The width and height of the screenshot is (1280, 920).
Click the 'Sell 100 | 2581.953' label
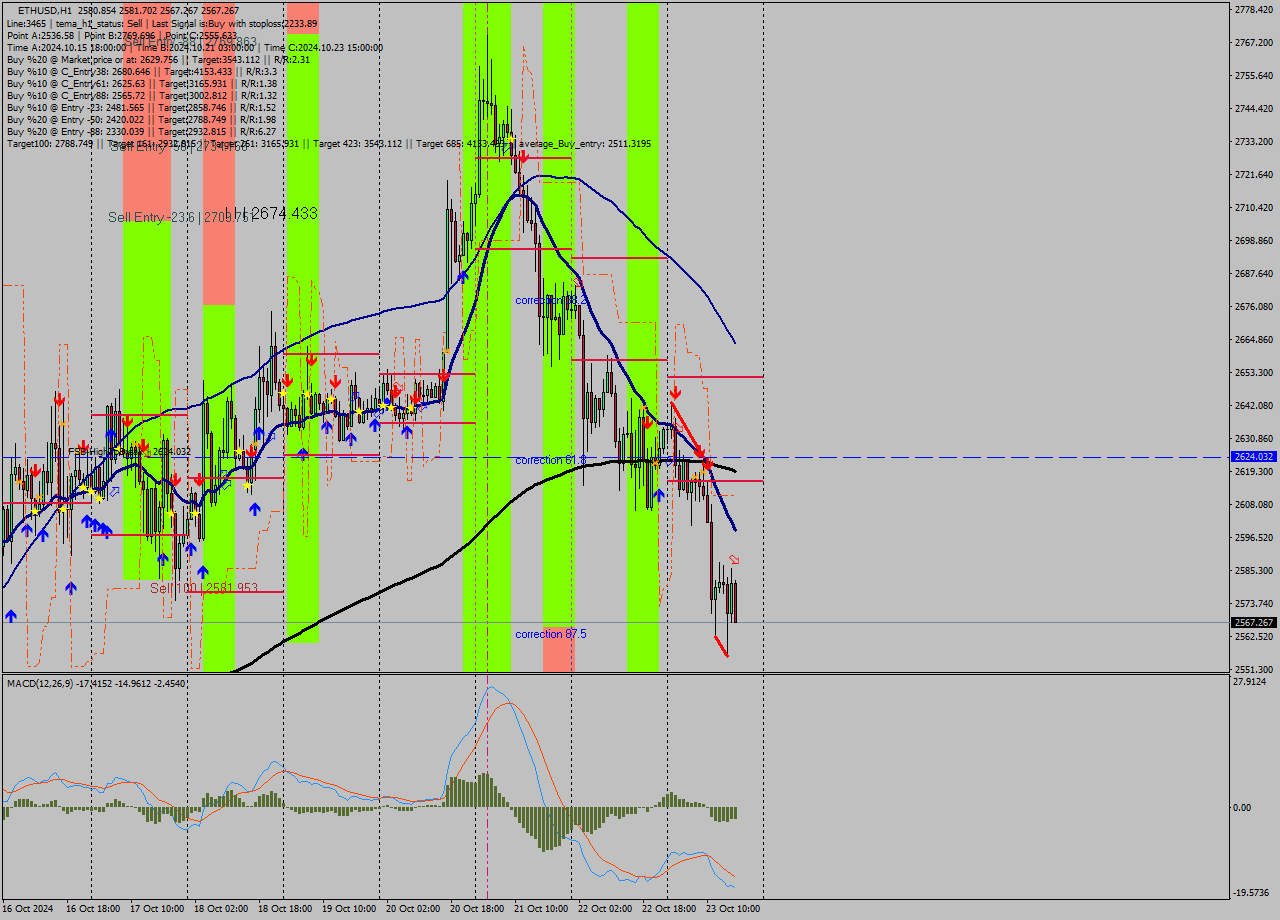point(204,588)
